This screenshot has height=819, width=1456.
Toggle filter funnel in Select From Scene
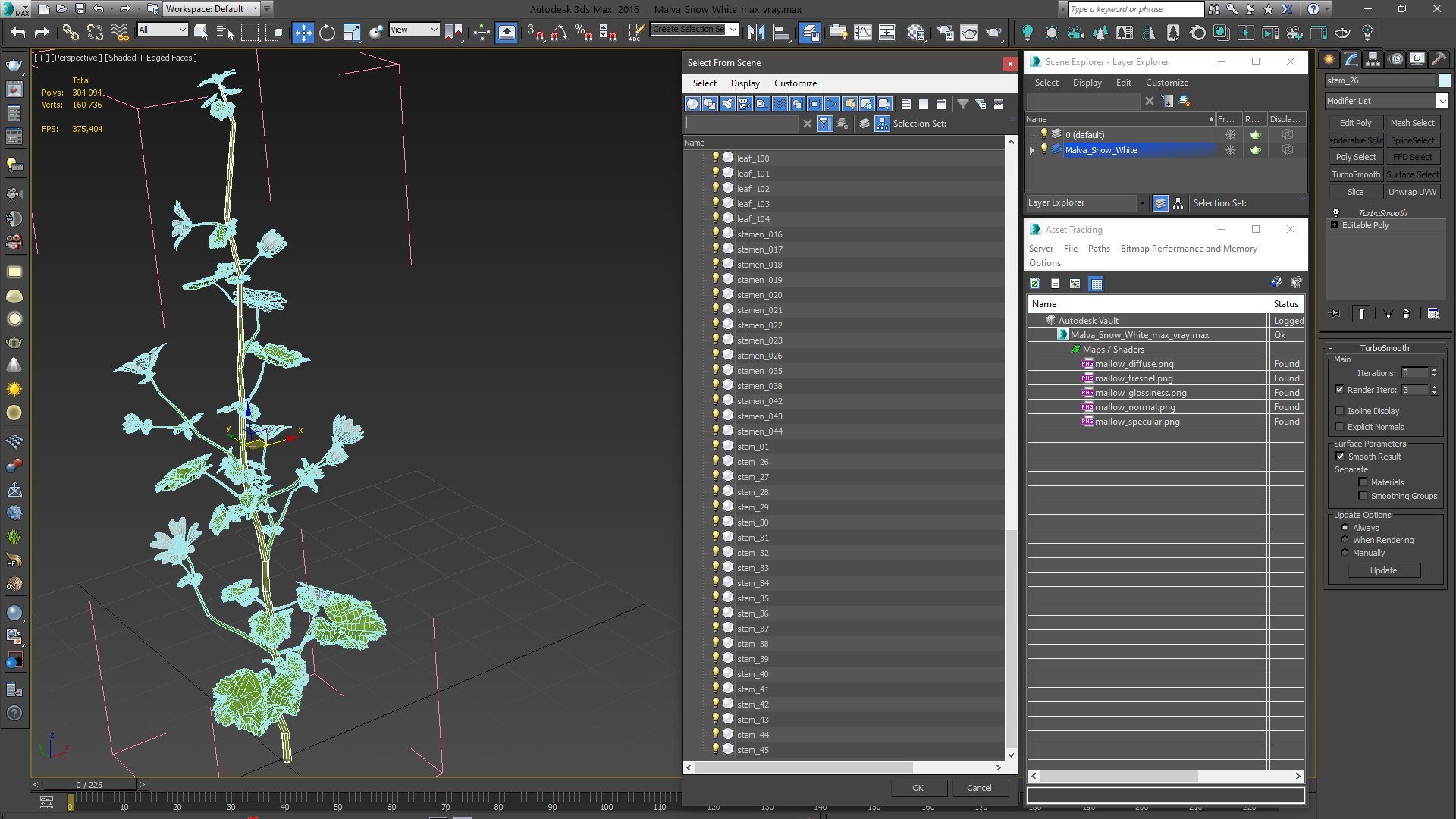click(962, 104)
